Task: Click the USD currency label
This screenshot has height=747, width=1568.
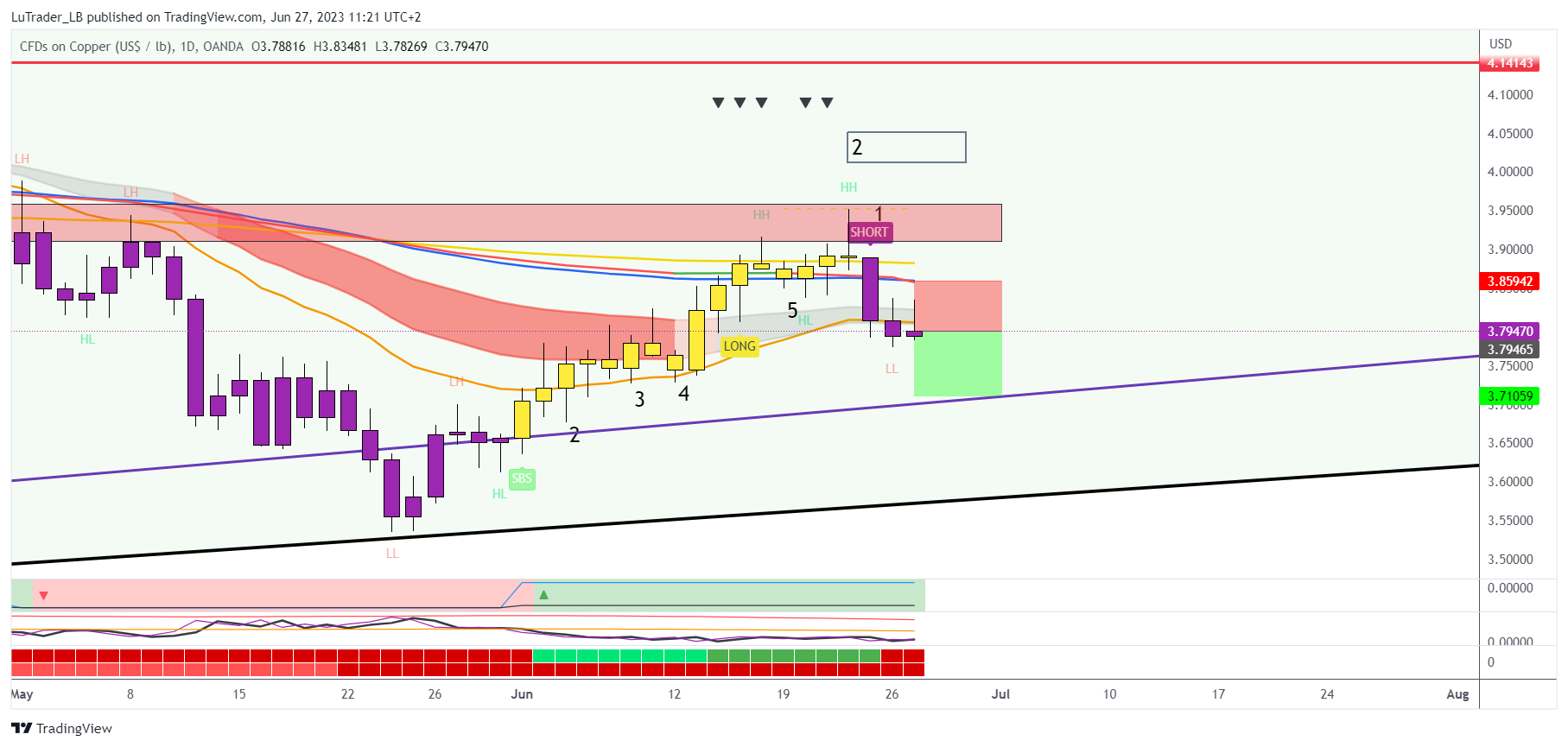Action: 1501,44
